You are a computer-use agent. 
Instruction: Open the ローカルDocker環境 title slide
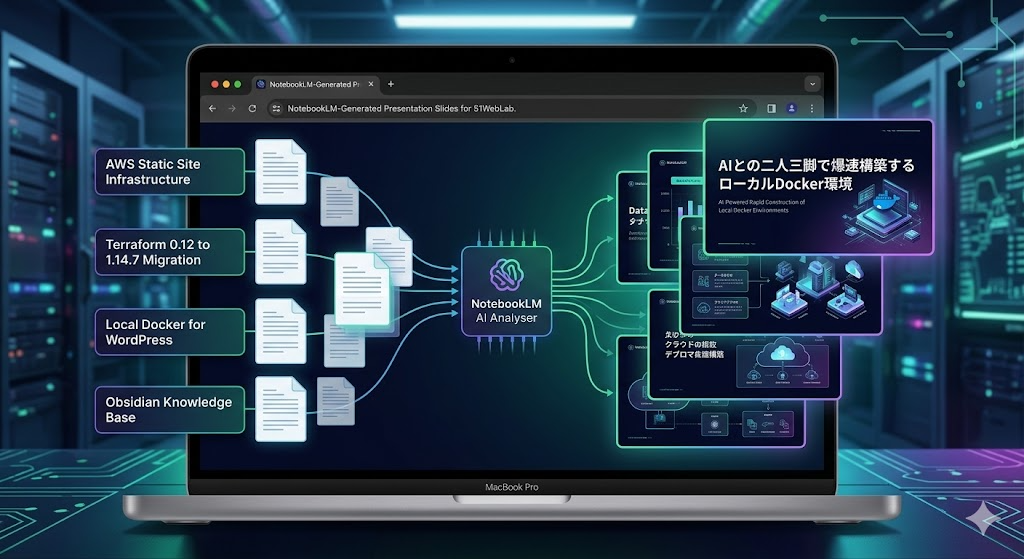[818, 187]
